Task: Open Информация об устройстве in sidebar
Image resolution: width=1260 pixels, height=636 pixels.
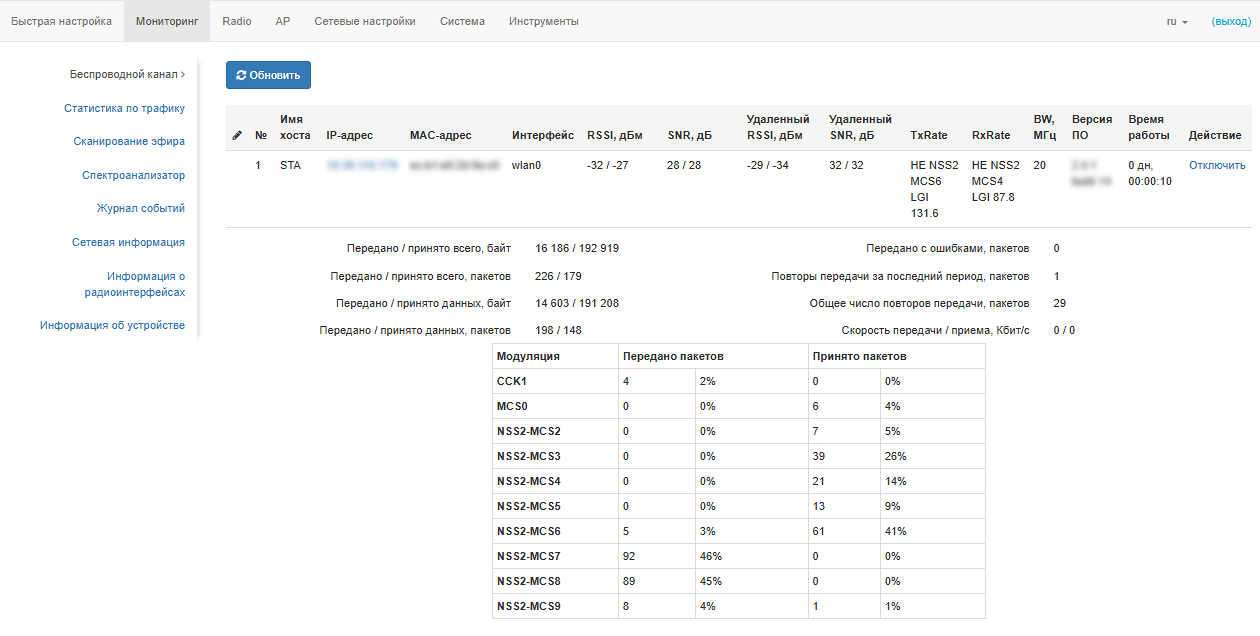Action: (x=112, y=325)
